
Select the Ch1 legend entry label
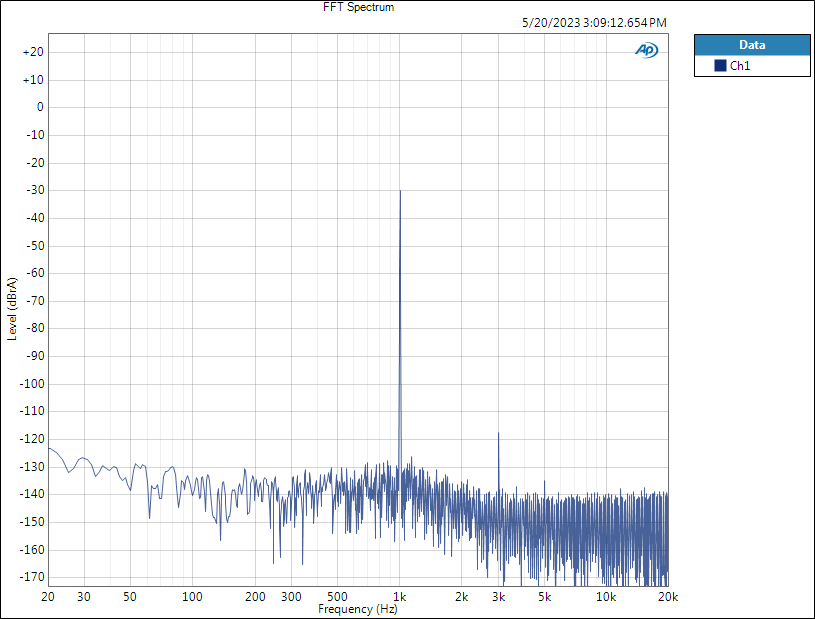(740, 65)
